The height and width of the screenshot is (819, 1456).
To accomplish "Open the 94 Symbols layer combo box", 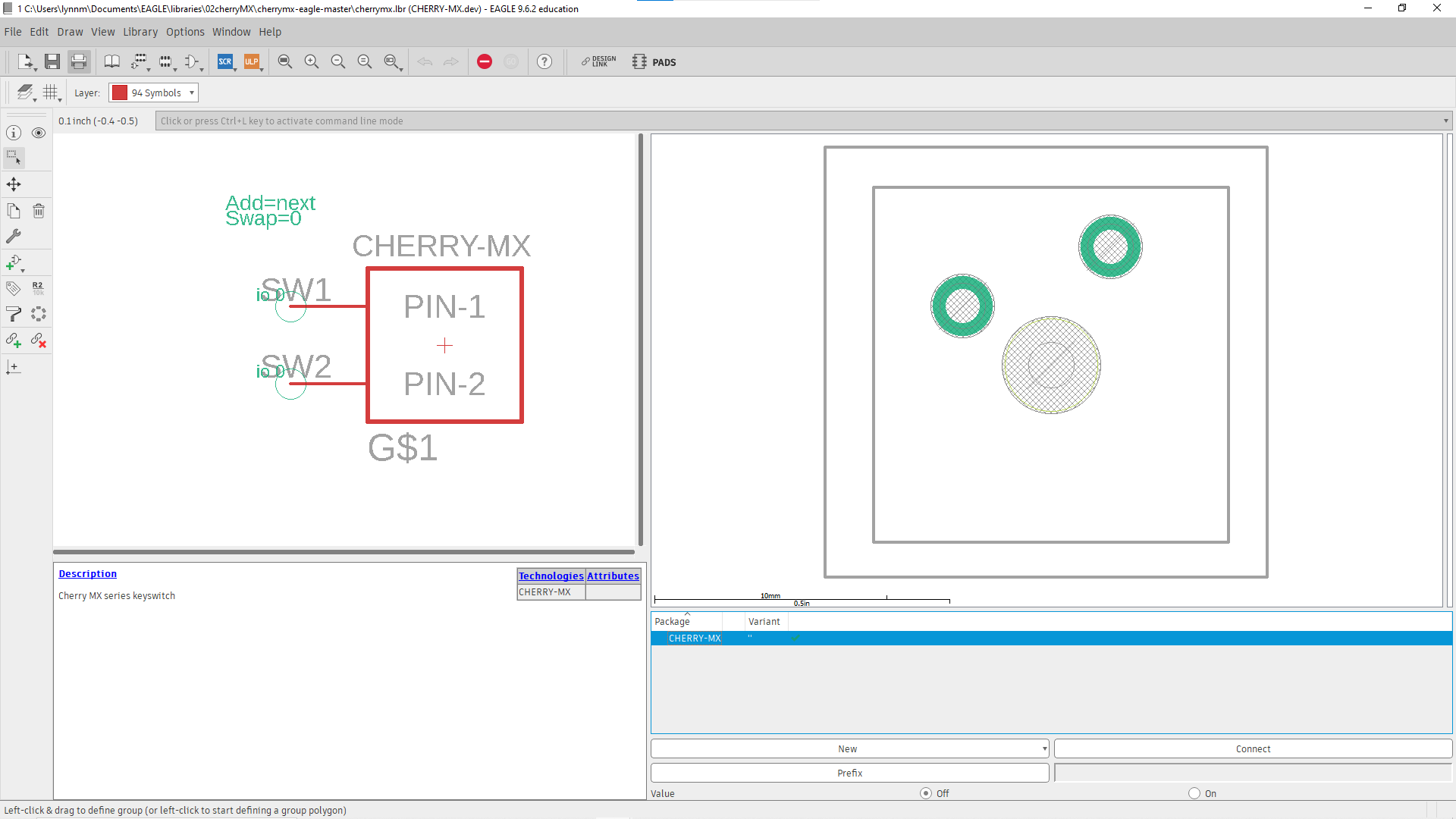I will tap(154, 93).
